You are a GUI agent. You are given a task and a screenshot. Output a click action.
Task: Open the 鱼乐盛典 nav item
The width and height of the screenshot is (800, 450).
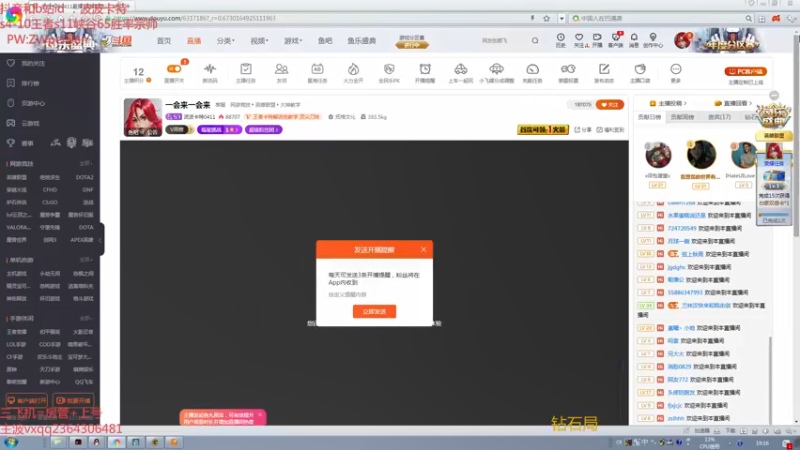tap(361, 41)
